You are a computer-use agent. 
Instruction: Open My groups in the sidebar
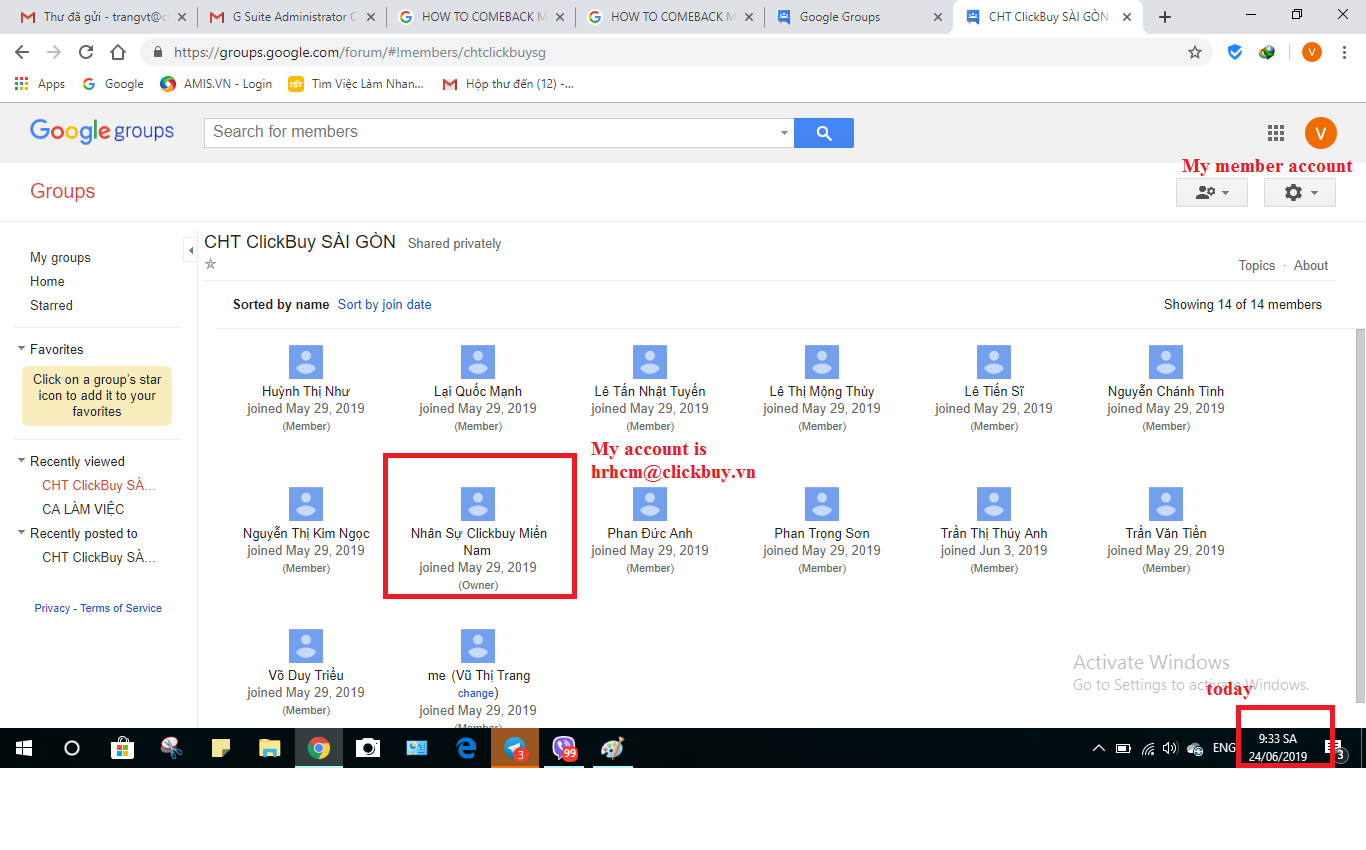(60, 257)
